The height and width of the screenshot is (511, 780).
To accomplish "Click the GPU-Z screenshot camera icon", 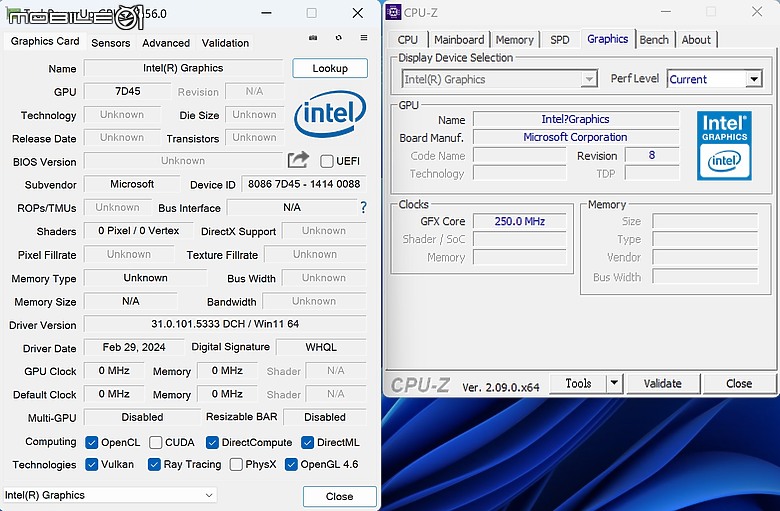I will [x=313, y=38].
